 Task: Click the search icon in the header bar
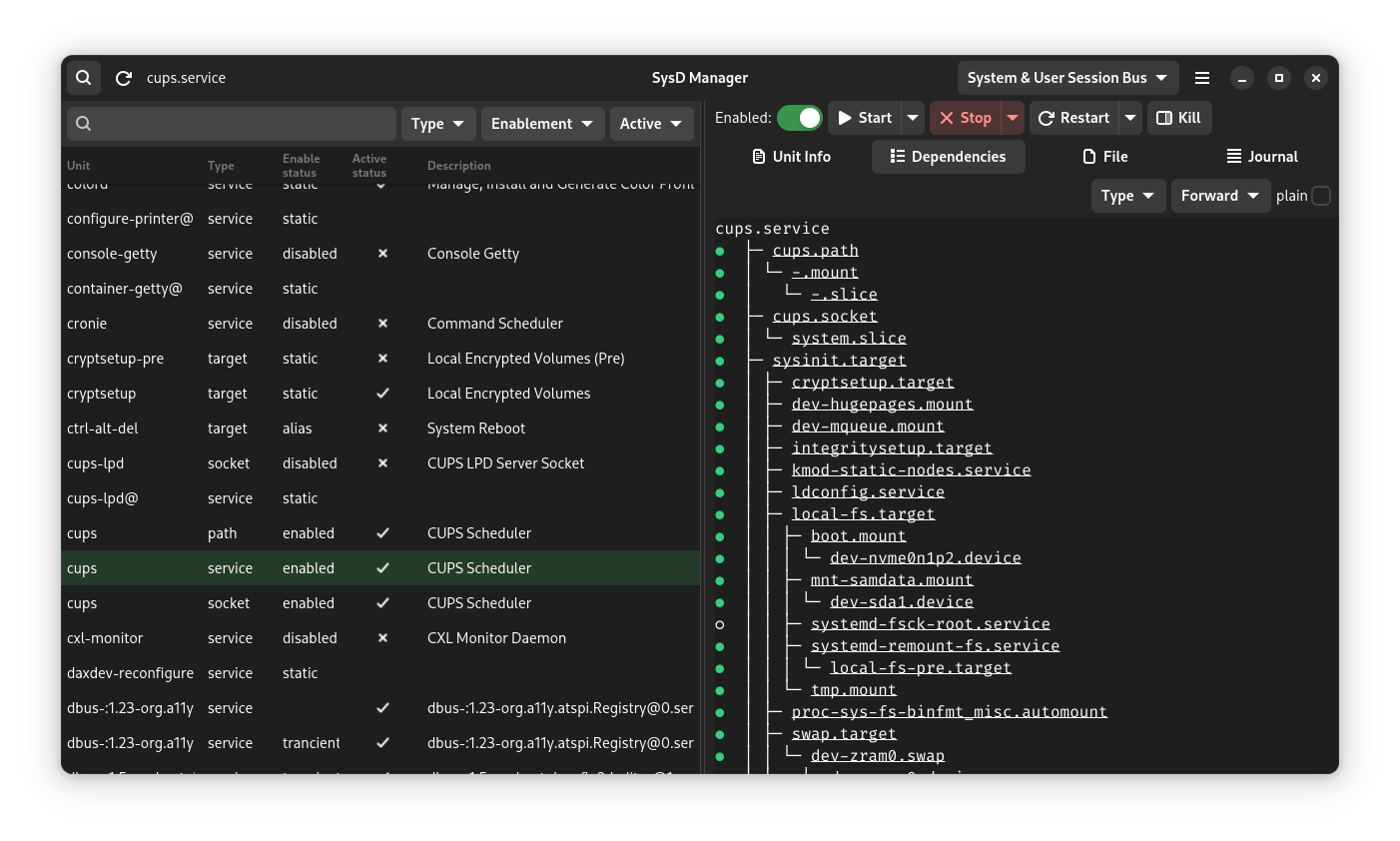coord(84,78)
